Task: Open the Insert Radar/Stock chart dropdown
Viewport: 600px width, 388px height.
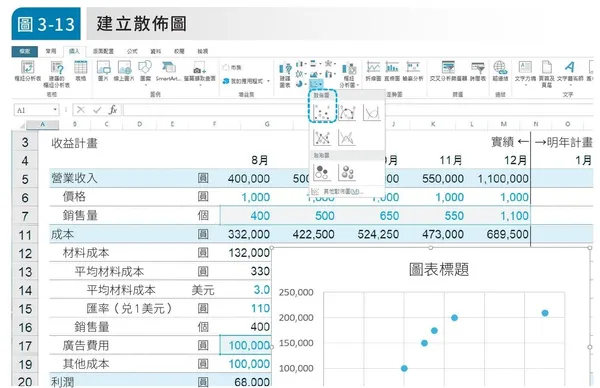Action: 330,64
